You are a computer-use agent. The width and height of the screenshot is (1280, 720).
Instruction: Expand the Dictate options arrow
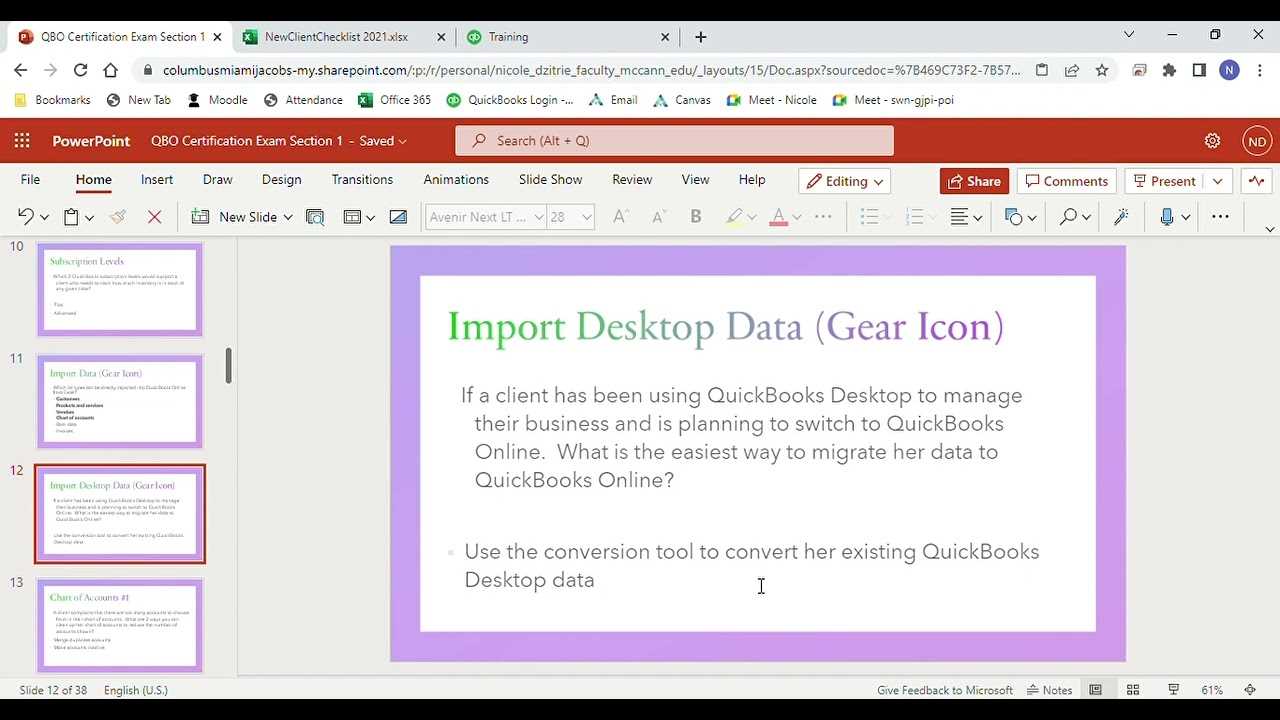(x=1185, y=217)
